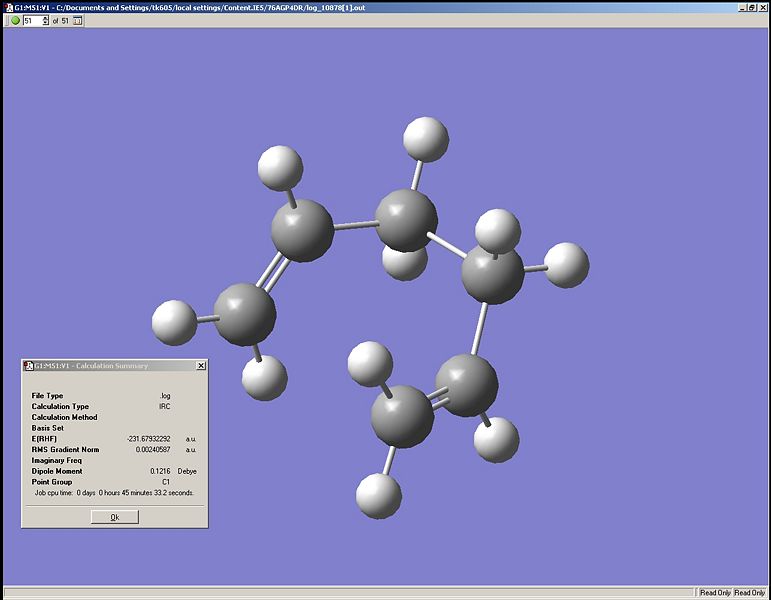This screenshot has width=771, height=600.
Task: Click the rightmost Read Only status indicator
Action: (749, 593)
